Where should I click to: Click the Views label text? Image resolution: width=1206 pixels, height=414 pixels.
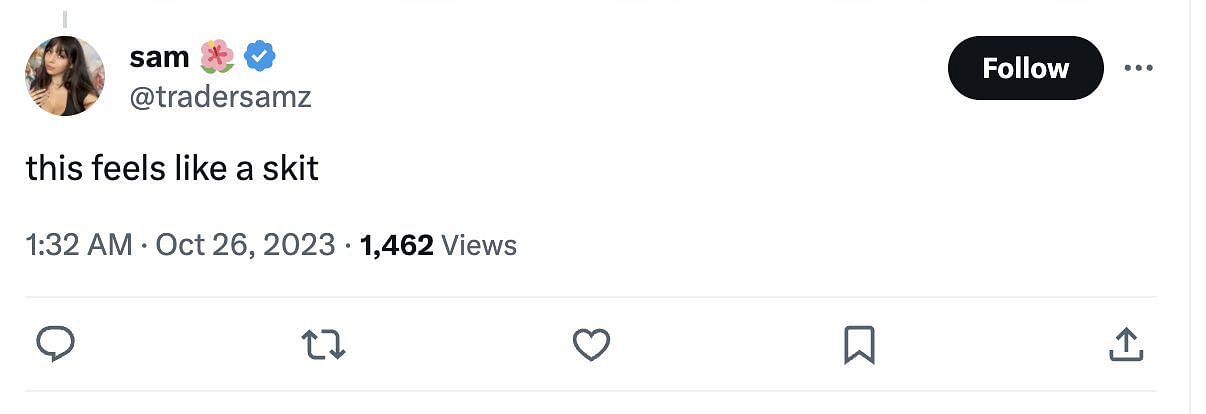point(478,245)
